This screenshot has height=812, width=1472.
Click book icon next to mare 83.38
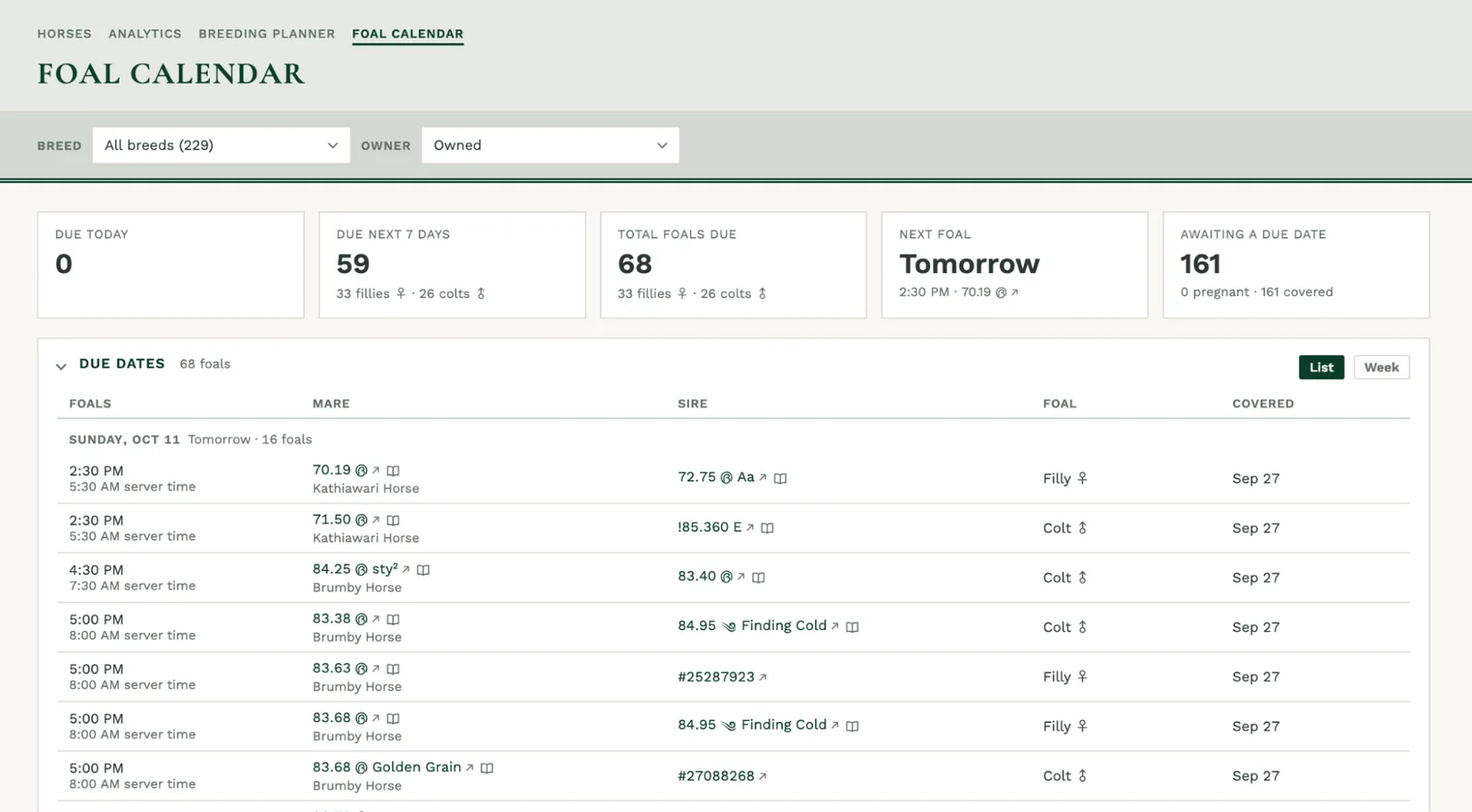(393, 620)
